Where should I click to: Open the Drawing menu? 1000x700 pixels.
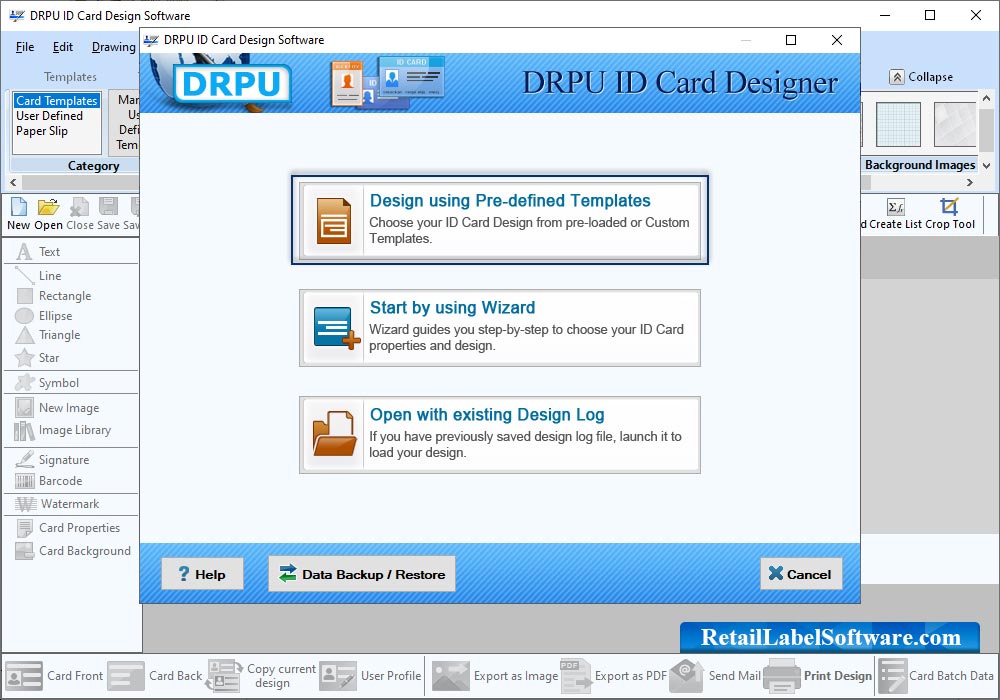[x=114, y=47]
